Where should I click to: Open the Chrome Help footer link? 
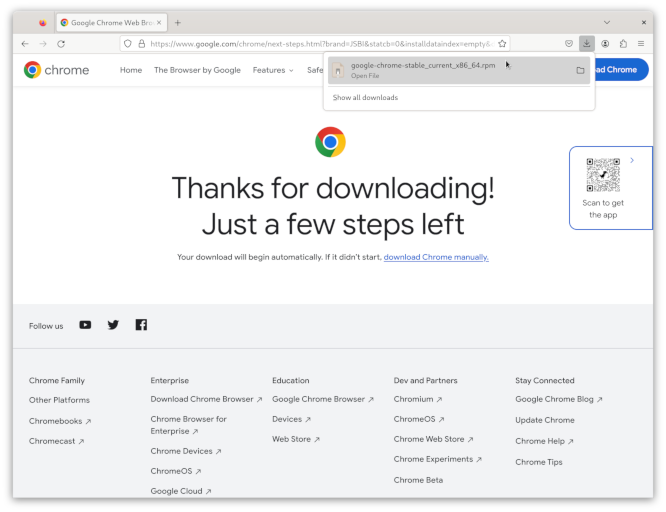[x=544, y=441]
